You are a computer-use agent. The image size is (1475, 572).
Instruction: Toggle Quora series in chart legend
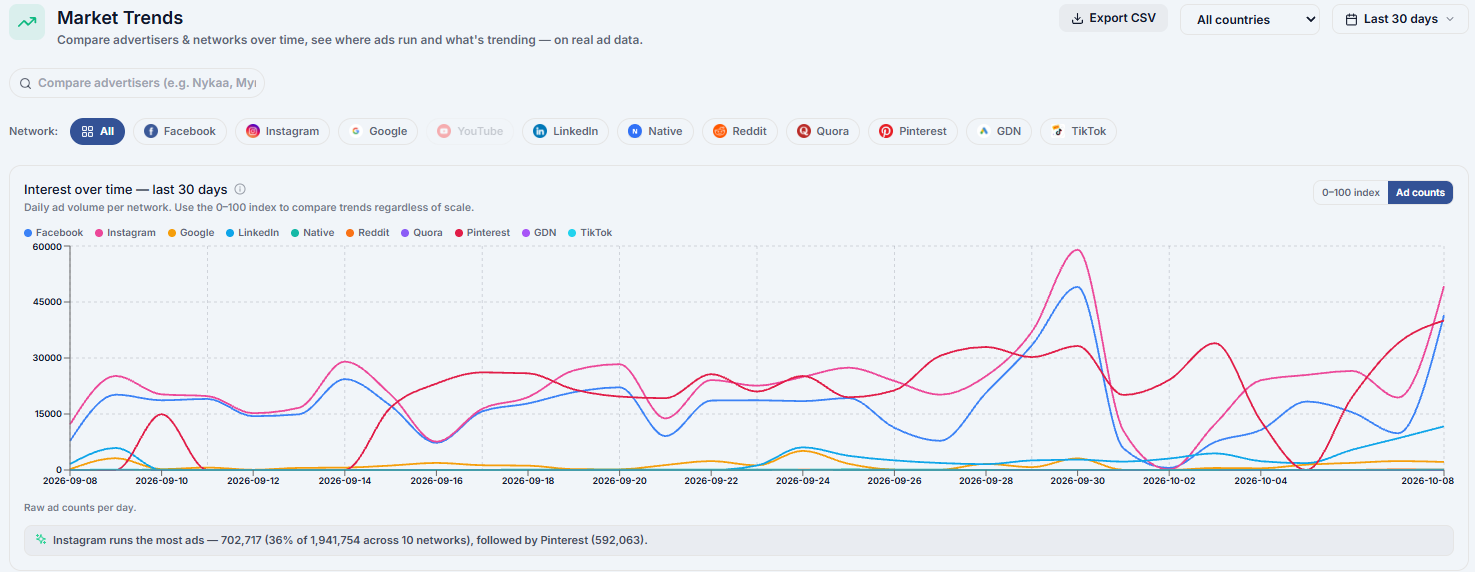[x=422, y=233]
